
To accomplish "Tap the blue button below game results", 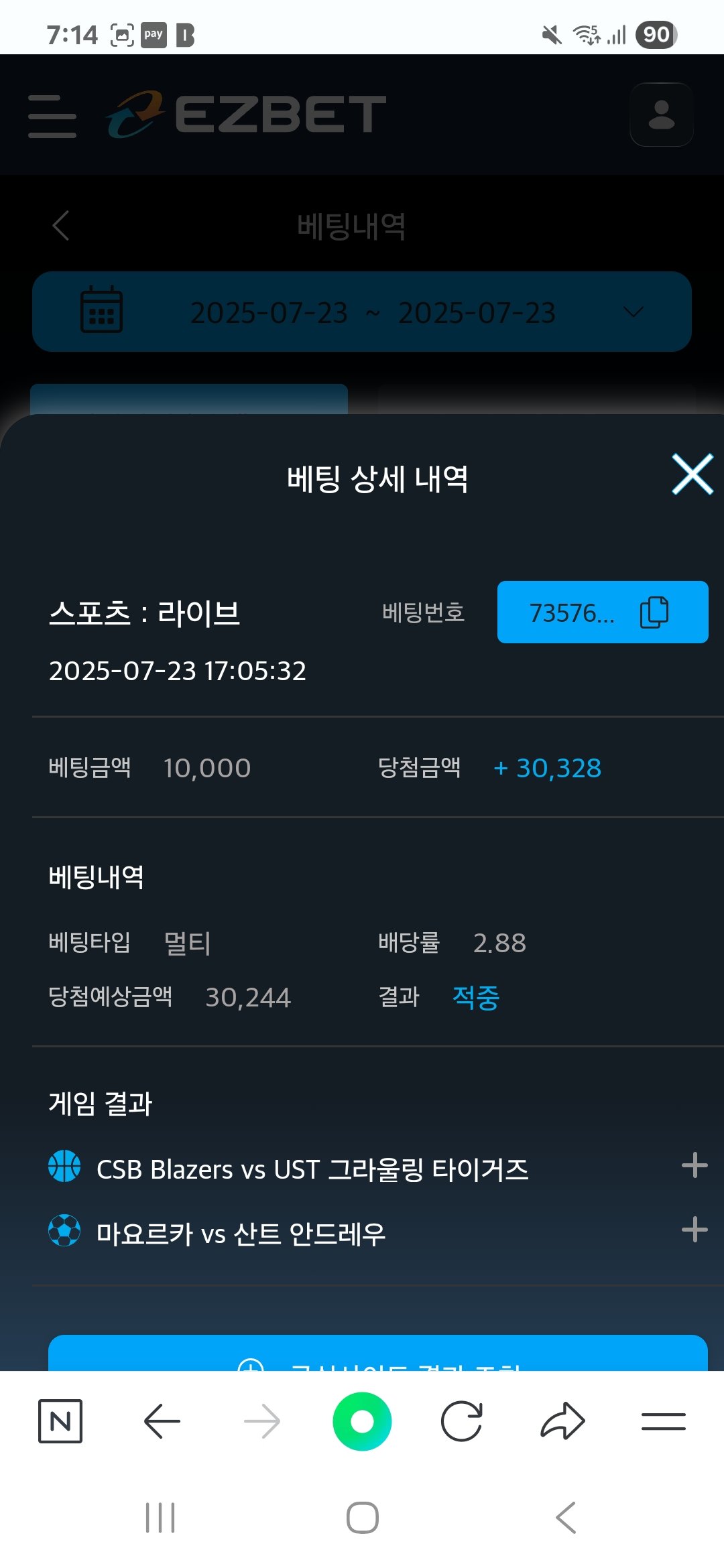I will (x=378, y=1355).
